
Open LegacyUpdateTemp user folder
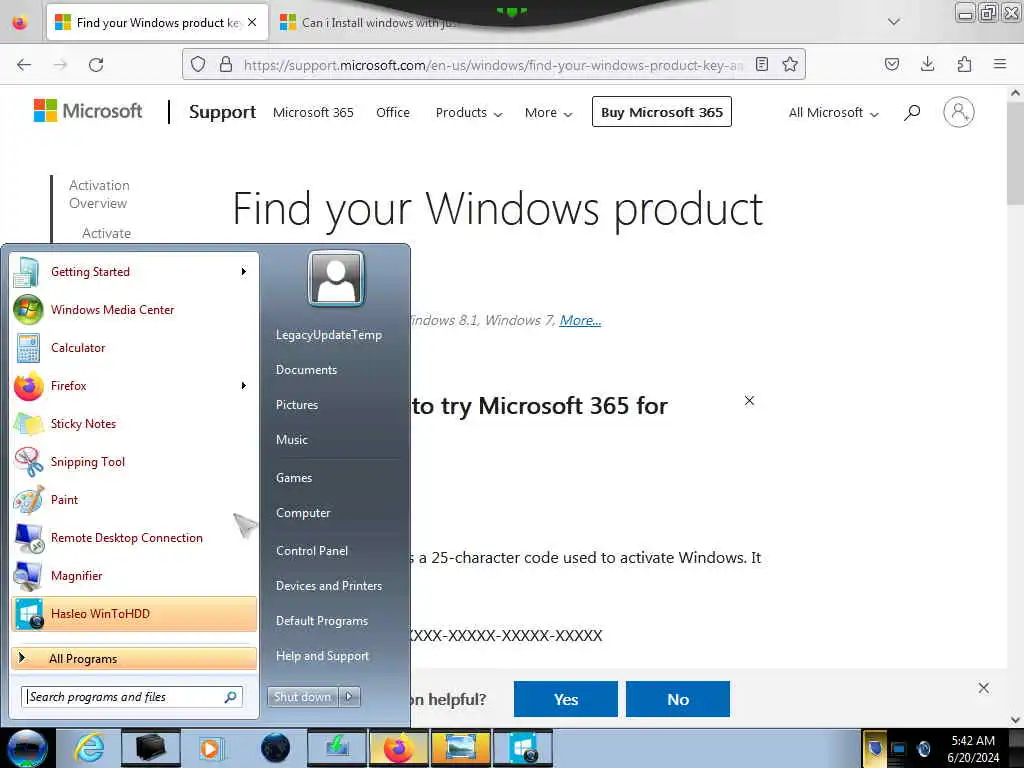[328, 335]
